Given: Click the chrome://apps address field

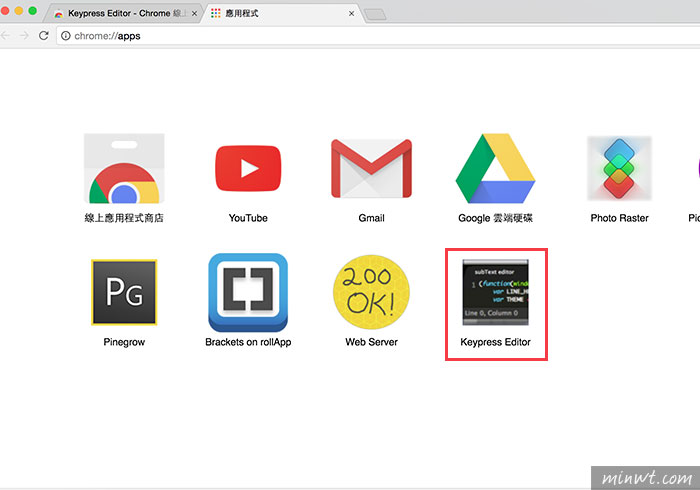Looking at the screenshot, I should (x=378, y=36).
